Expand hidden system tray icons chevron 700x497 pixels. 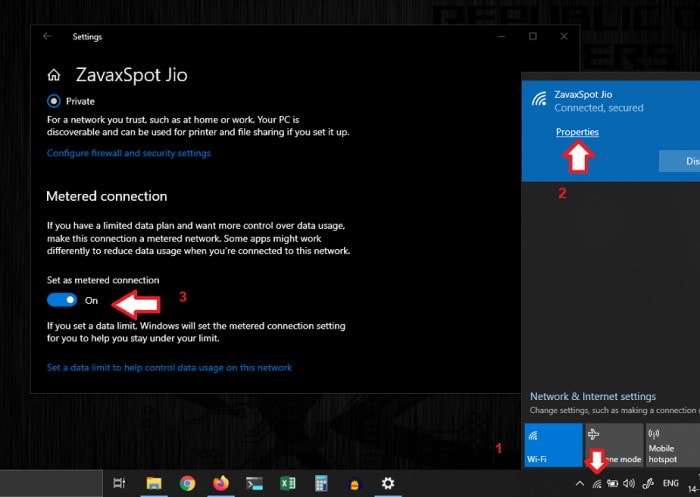[x=579, y=483]
